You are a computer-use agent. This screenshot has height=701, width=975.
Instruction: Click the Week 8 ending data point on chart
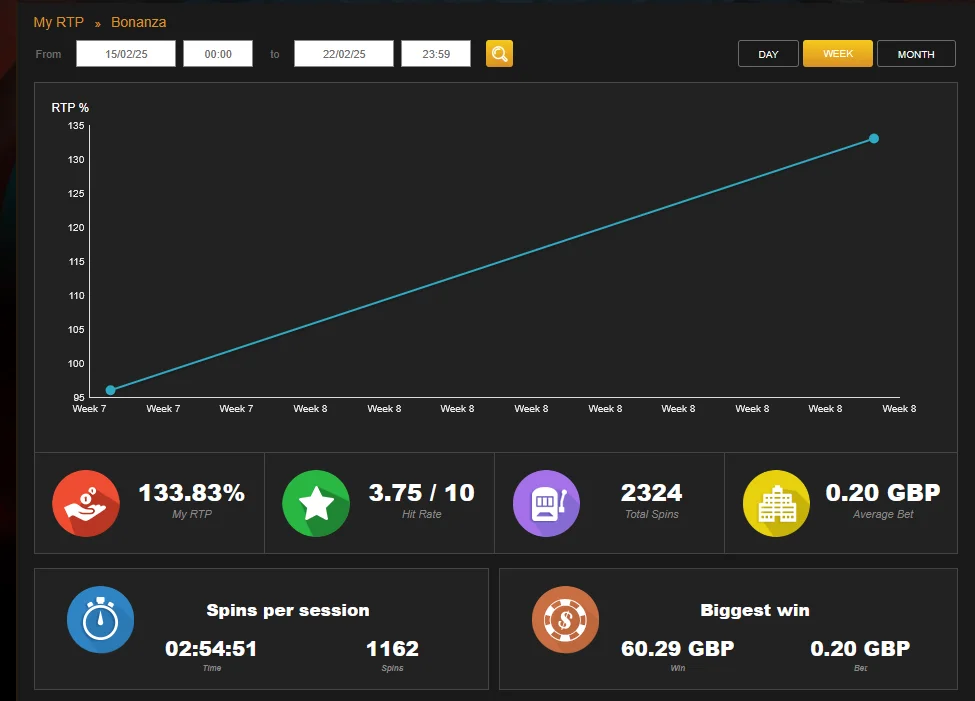874,138
